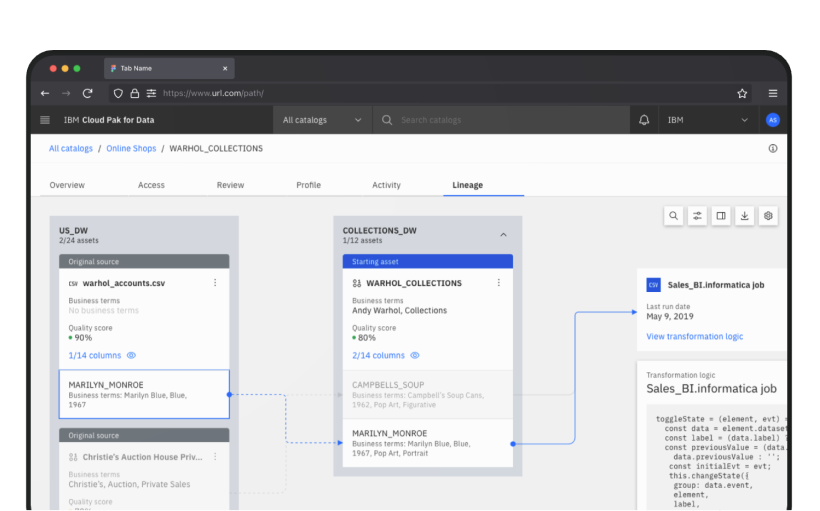Collapse the COLLECTIONS_DW group
The height and width of the screenshot is (511, 820).
(x=503, y=235)
